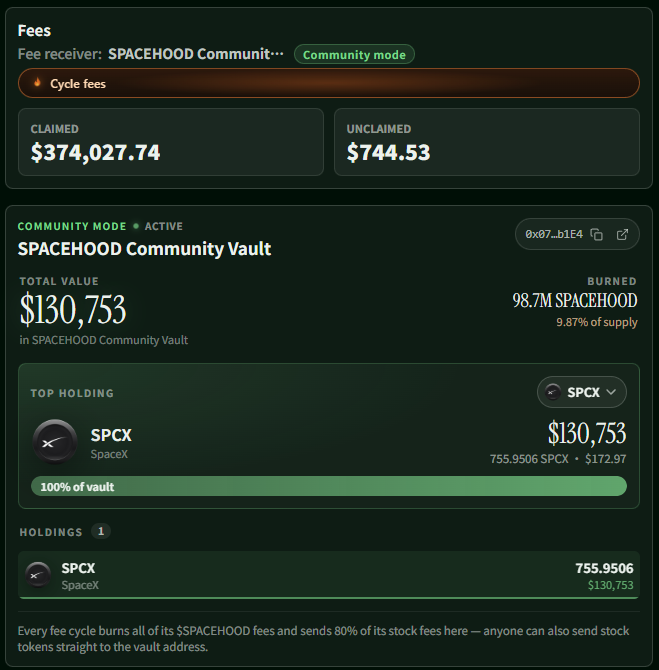Screen dimensions: 659x670
Task: Open the SPCX top holding dropdown
Action: pos(582,392)
